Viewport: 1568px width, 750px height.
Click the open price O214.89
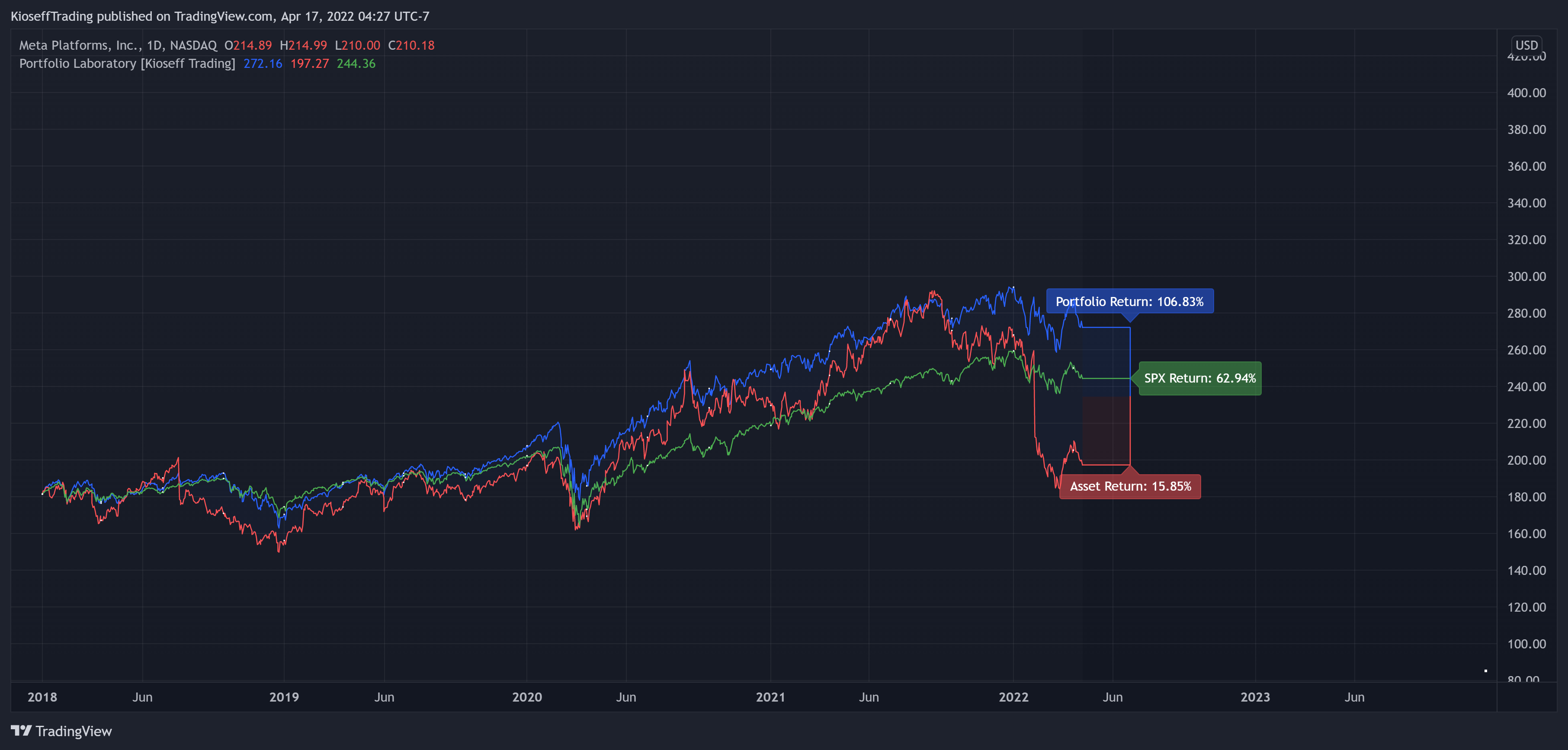pyautogui.click(x=248, y=46)
